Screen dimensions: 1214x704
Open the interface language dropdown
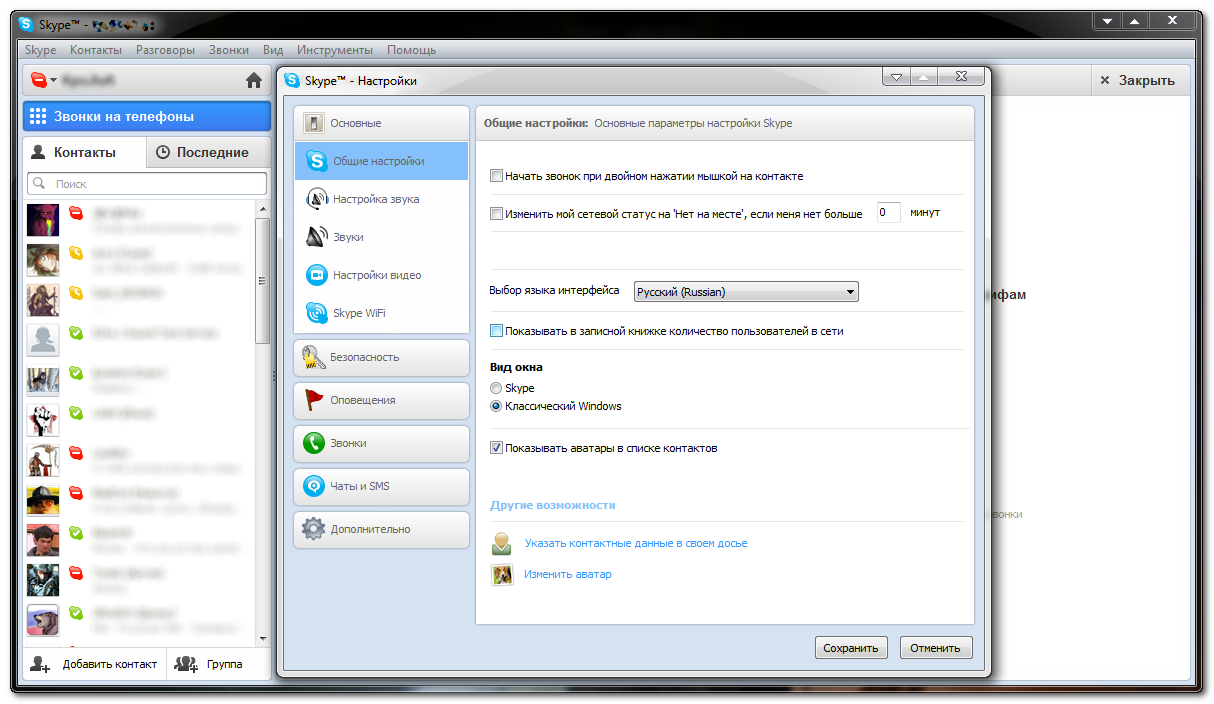(x=746, y=292)
